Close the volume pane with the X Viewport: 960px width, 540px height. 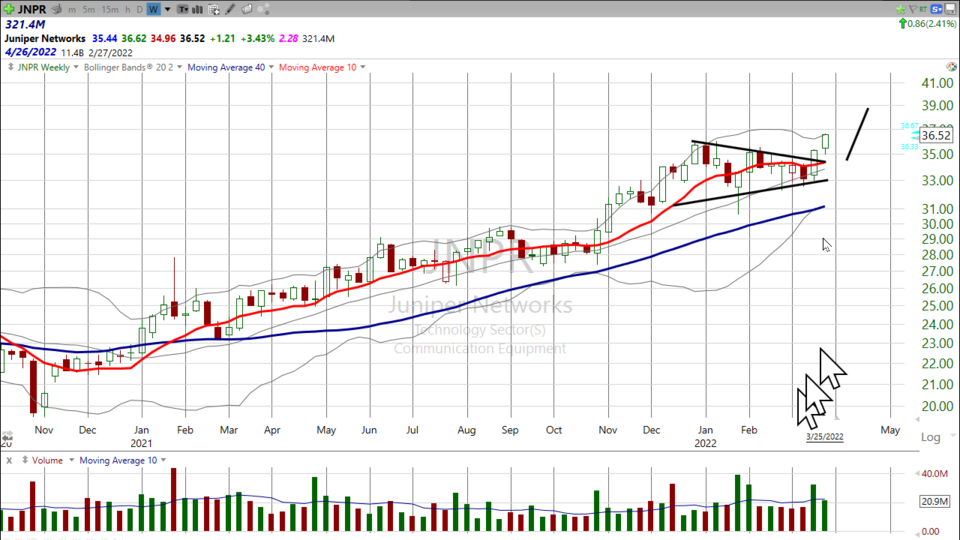point(9,460)
